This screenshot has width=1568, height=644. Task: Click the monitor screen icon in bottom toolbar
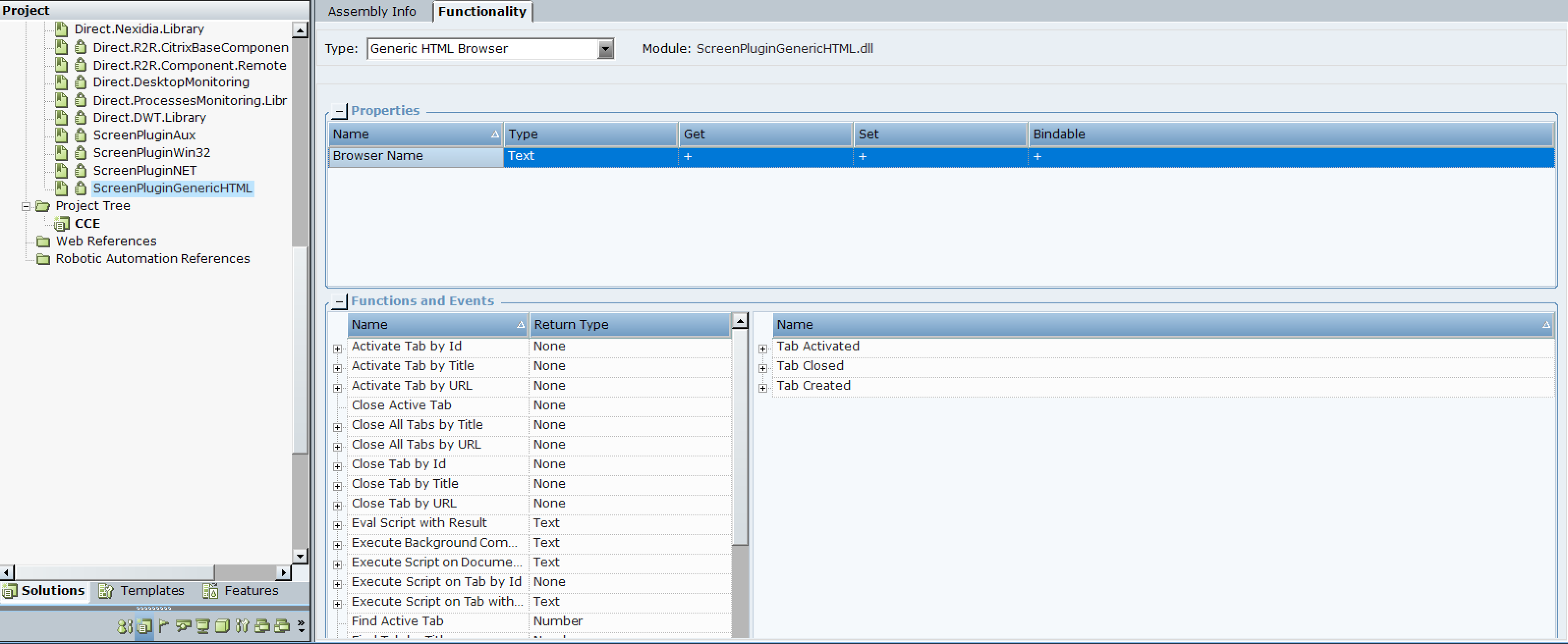[x=203, y=626]
